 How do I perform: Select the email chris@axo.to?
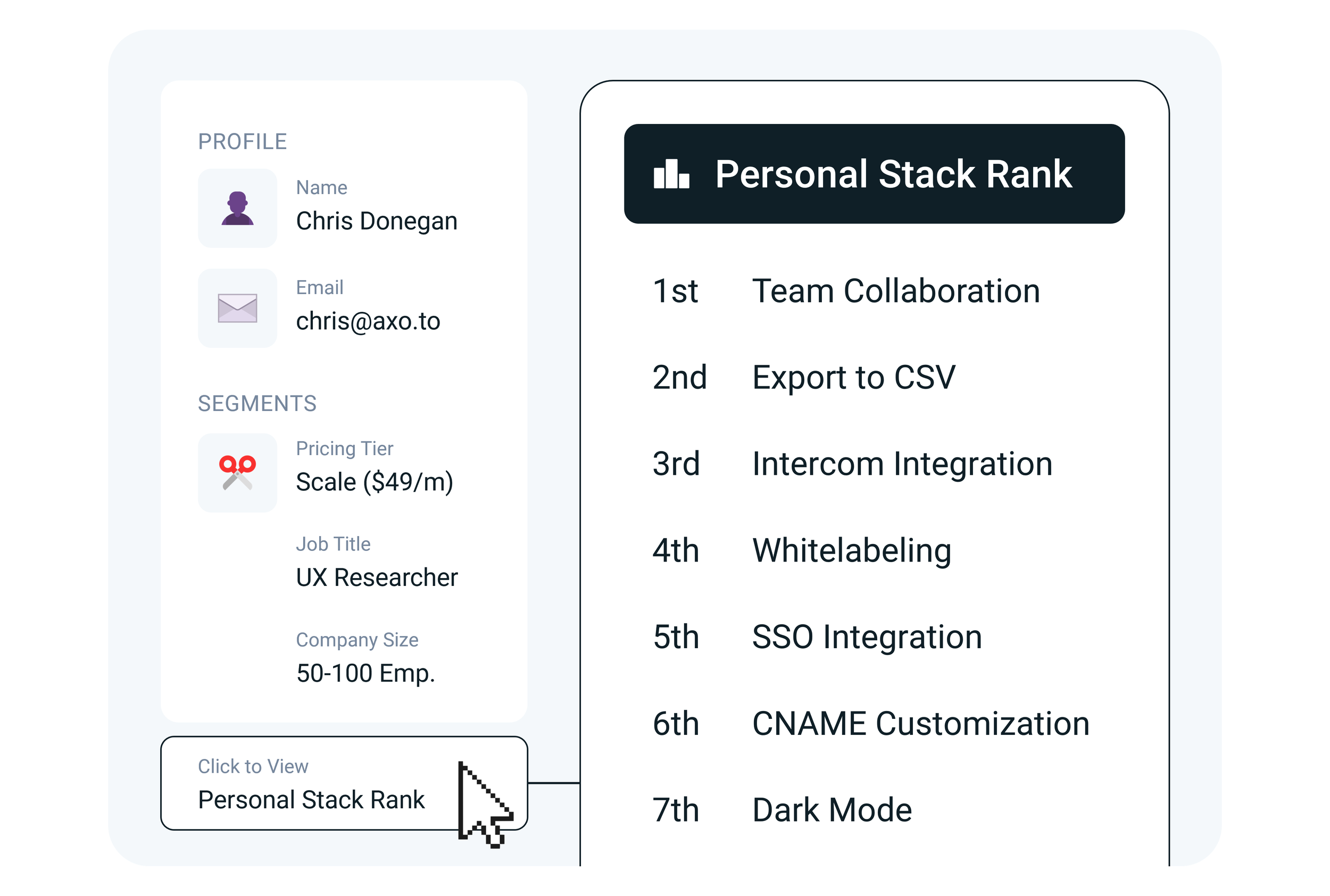coord(368,321)
